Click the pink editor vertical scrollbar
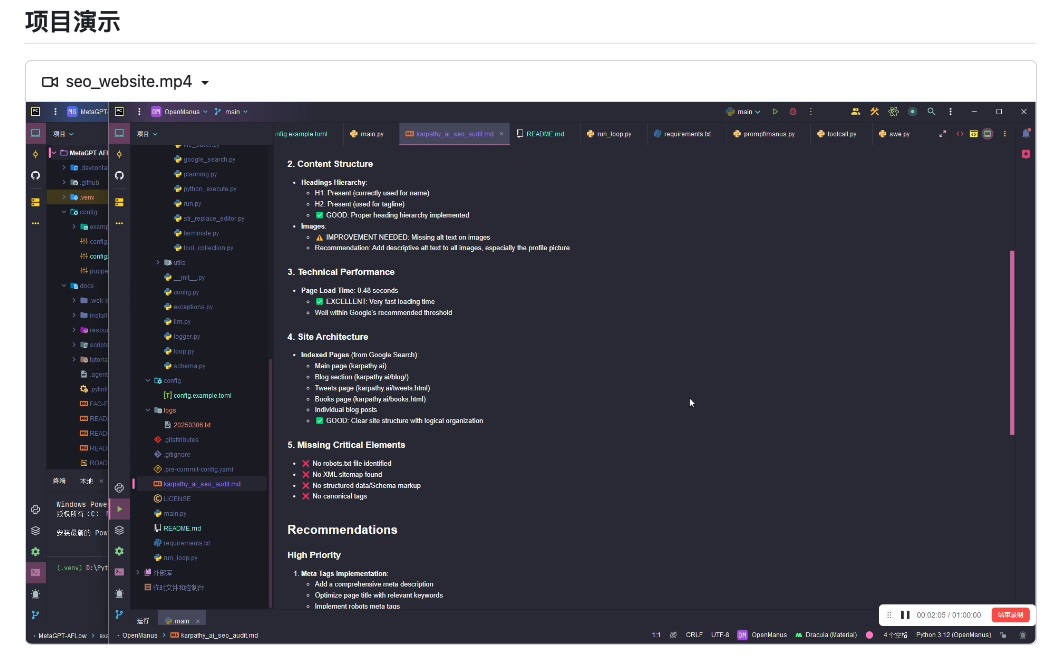The width and height of the screenshot is (1055, 665). click(1012, 340)
